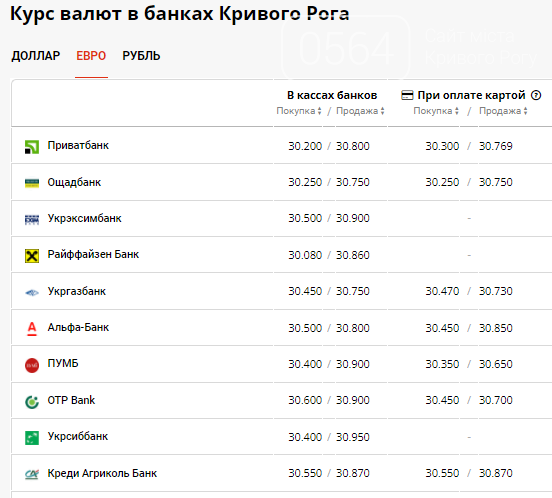552x498 pixels.
Task: Click the OTP Bank green logo
Action: (32, 402)
